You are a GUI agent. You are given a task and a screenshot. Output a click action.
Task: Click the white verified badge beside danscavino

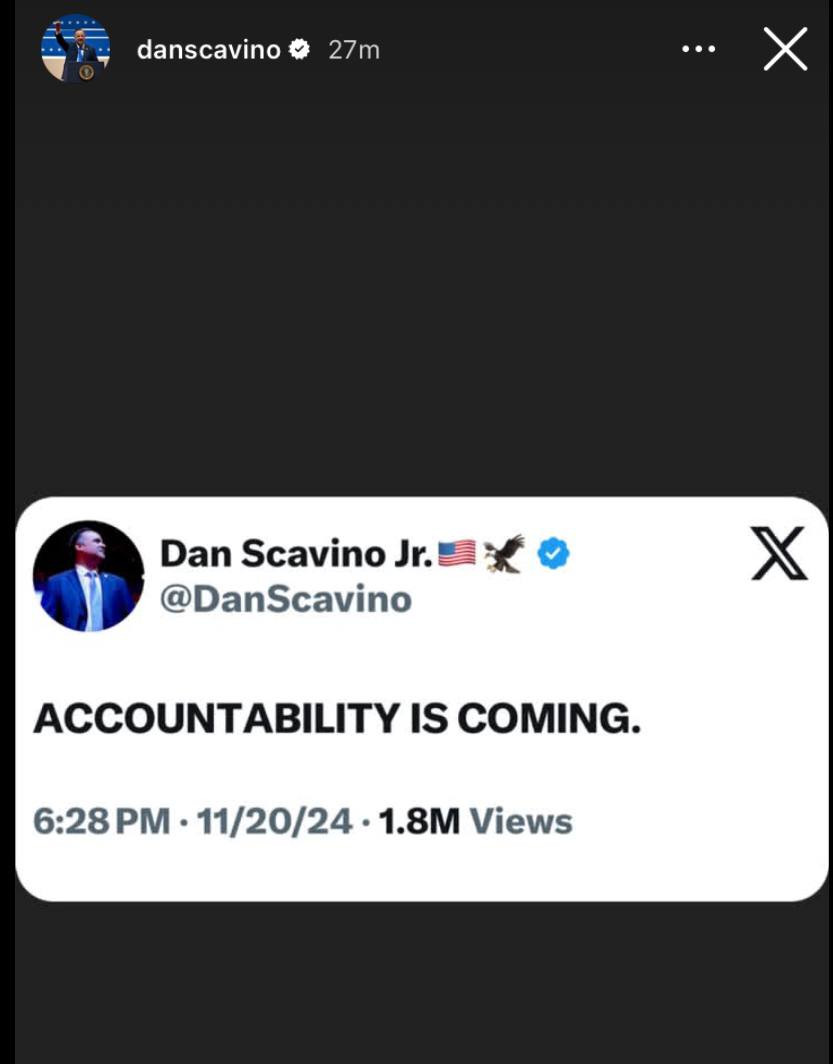tap(299, 50)
